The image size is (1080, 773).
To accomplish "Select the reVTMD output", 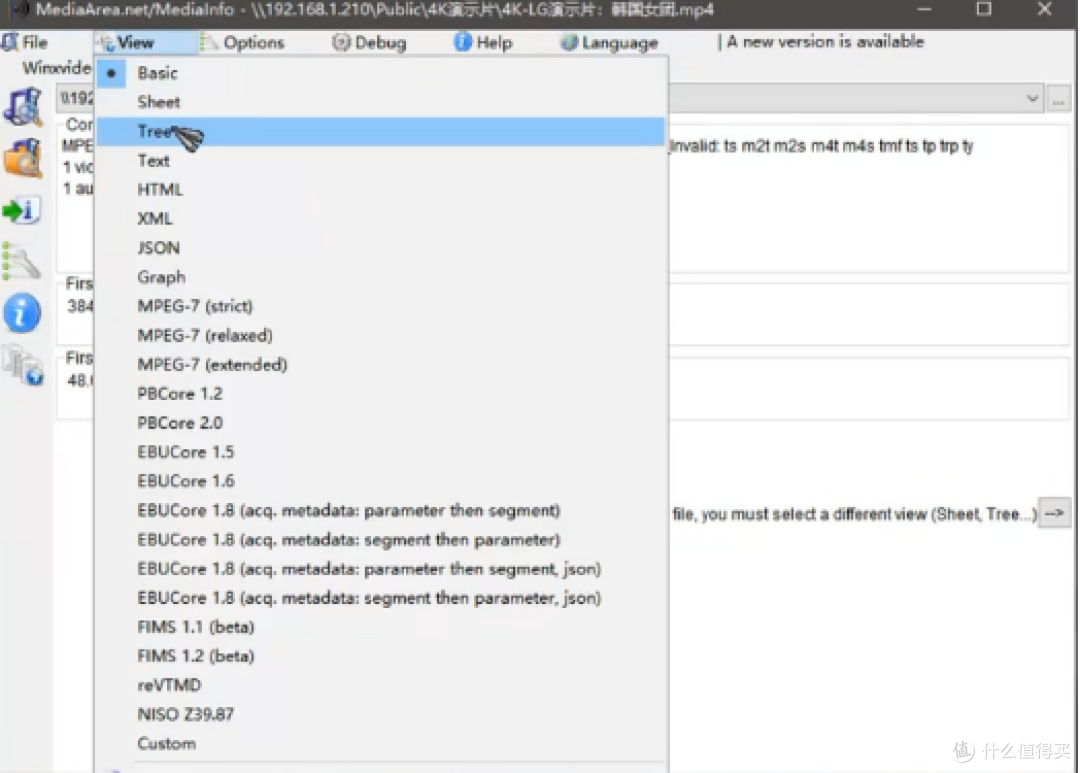I will tap(380, 685).
